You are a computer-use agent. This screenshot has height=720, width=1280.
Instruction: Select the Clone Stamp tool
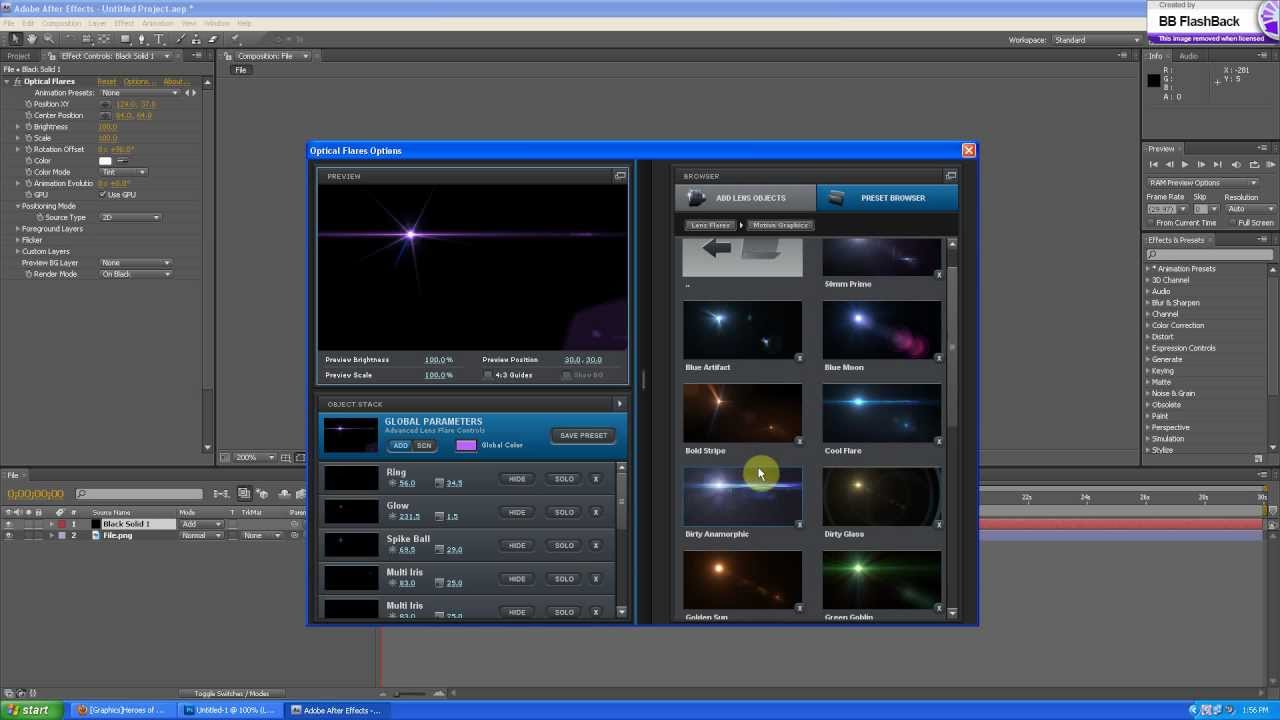196,39
